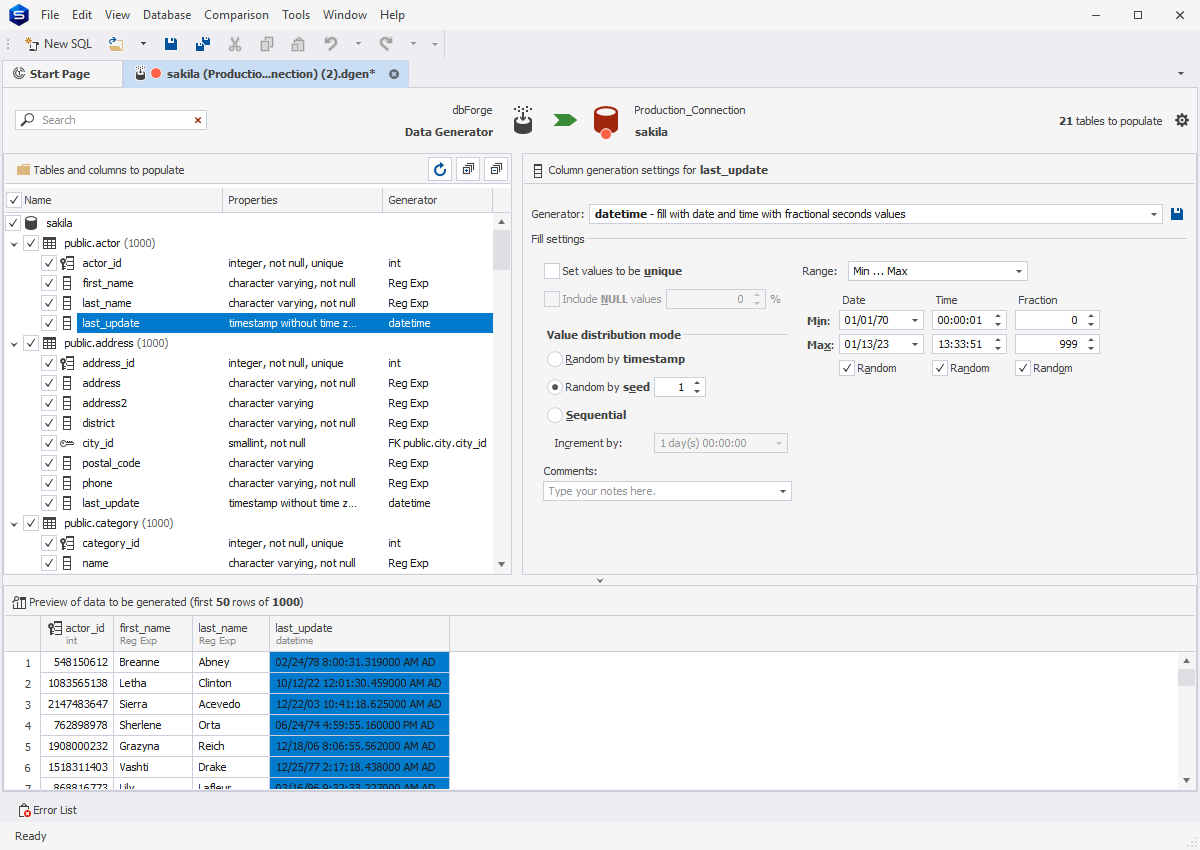Open the Max date picker dropdown
The width and height of the screenshot is (1200, 850).
click(x=915, y=344)
